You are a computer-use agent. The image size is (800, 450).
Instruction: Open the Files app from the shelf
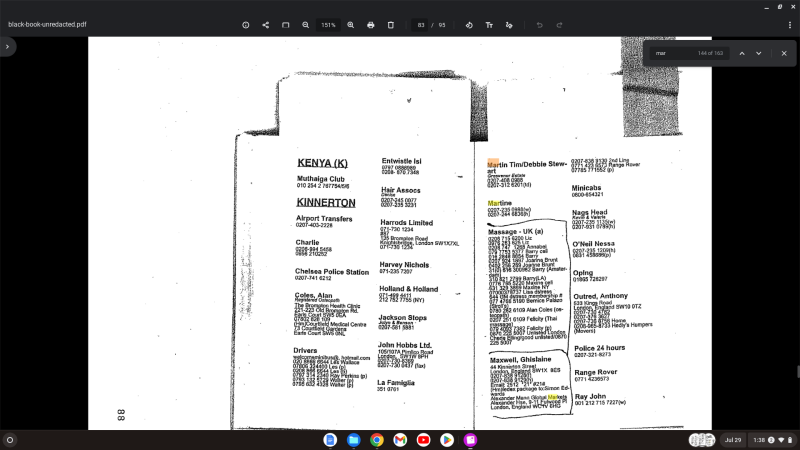(354, 440)
